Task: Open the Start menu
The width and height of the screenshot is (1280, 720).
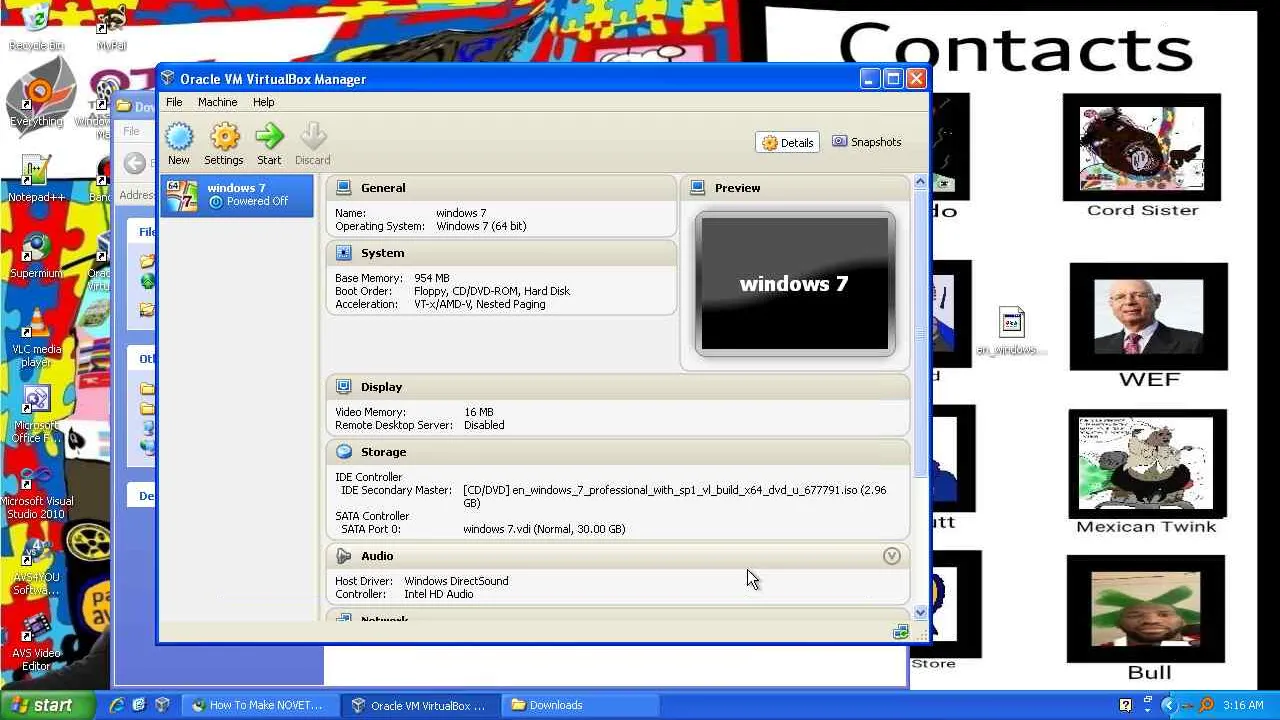Action: pos(47,705)
